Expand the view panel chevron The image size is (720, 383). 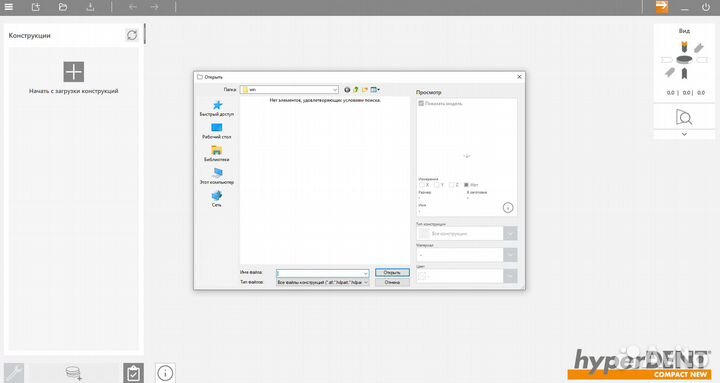[684, 134]
